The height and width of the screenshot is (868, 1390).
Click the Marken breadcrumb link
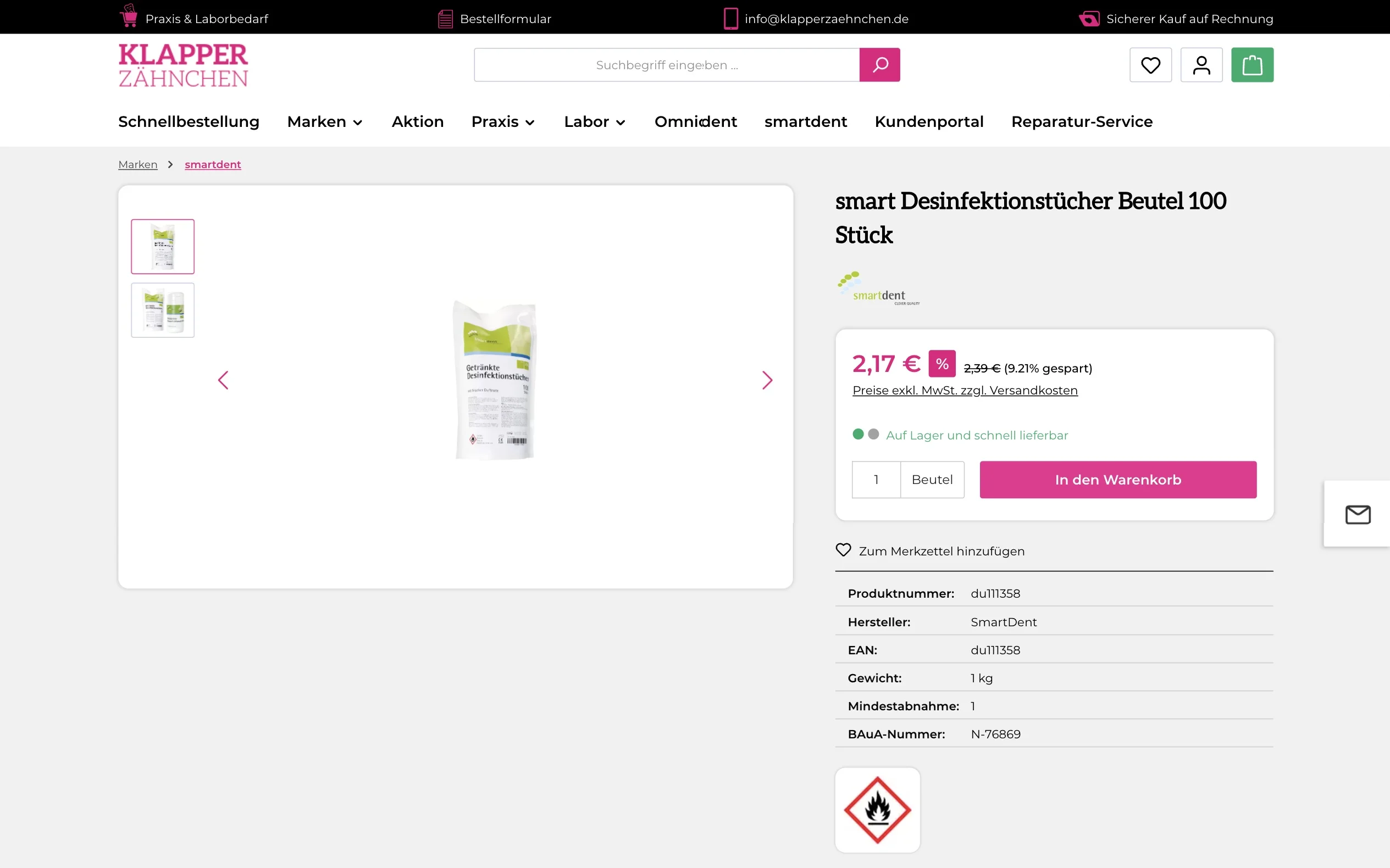tap(138, 165)
